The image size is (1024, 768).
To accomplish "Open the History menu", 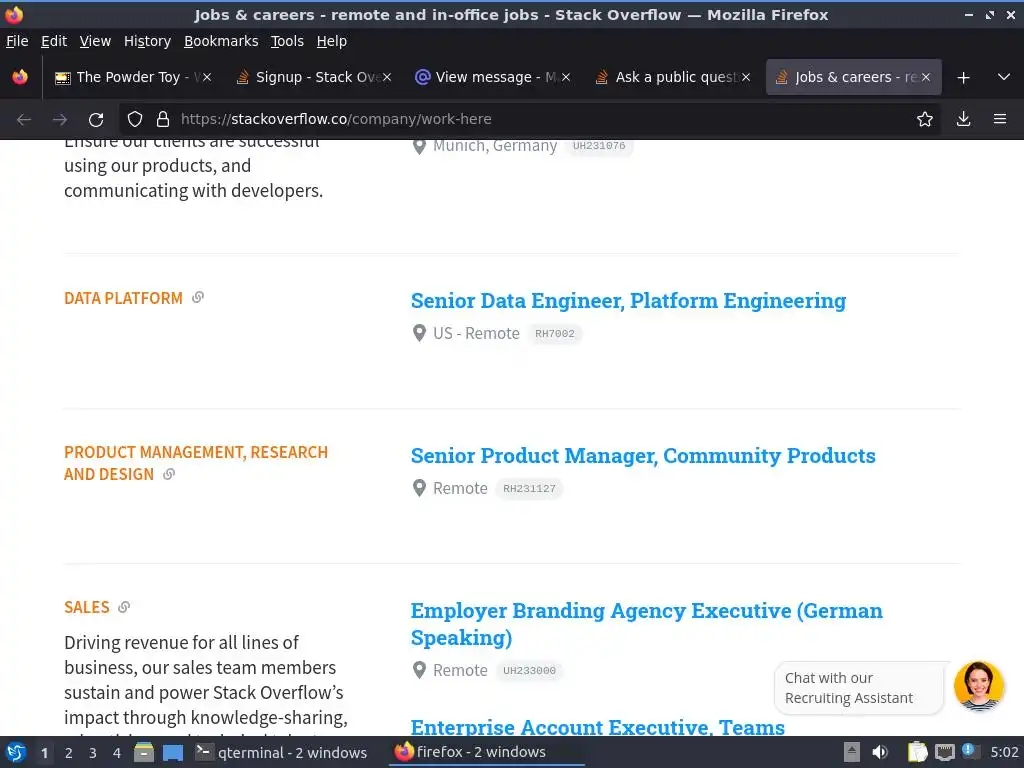I will coord(147,41).
